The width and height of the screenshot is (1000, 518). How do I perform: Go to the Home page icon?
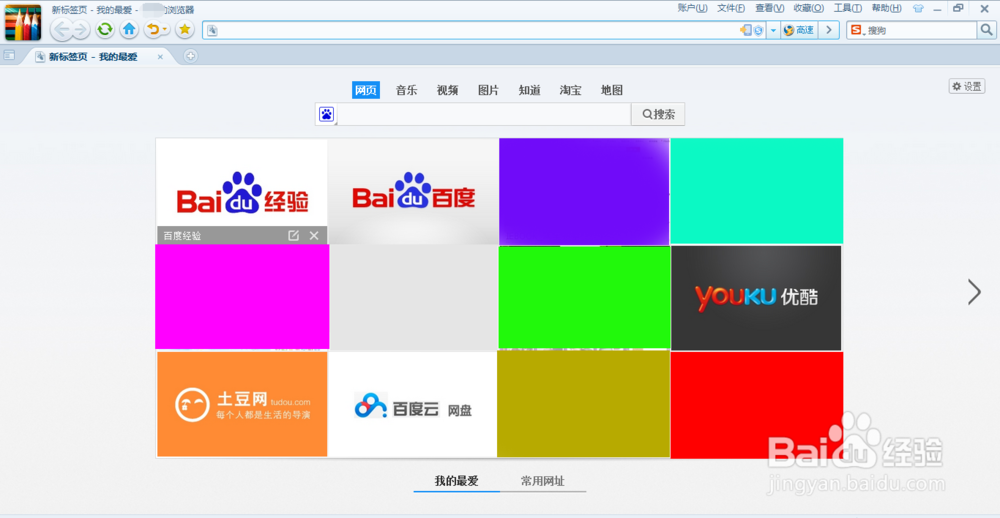(129, 29)
